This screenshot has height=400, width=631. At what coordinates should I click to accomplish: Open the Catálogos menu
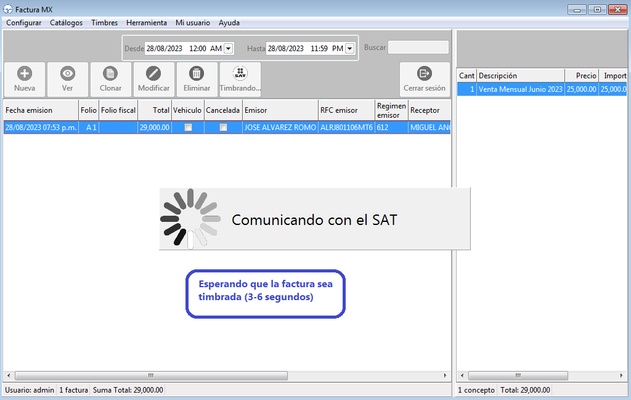pyautogui.click(x=66, y=23)
